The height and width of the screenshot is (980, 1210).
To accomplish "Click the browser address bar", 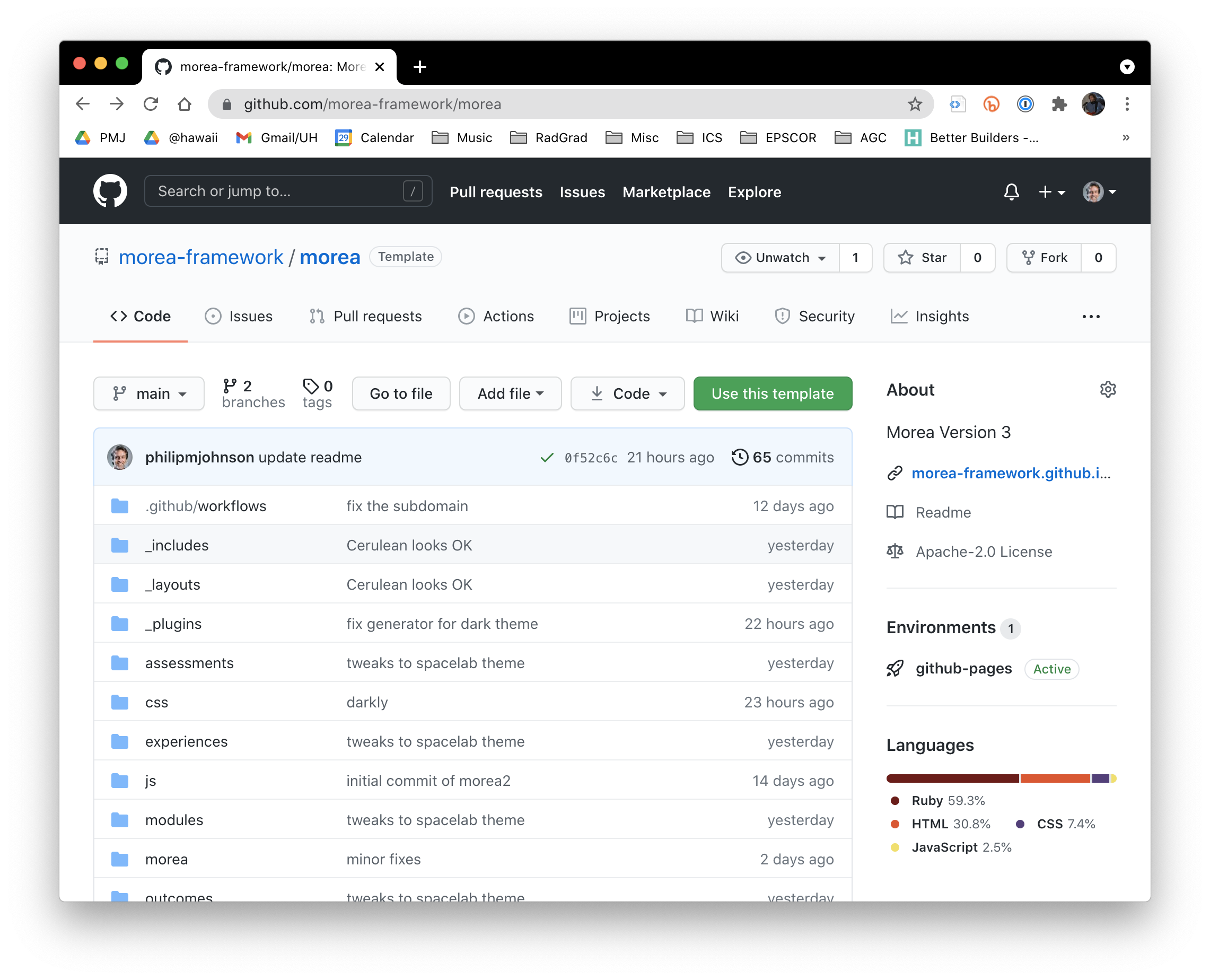I will click(x=570, y=104).
